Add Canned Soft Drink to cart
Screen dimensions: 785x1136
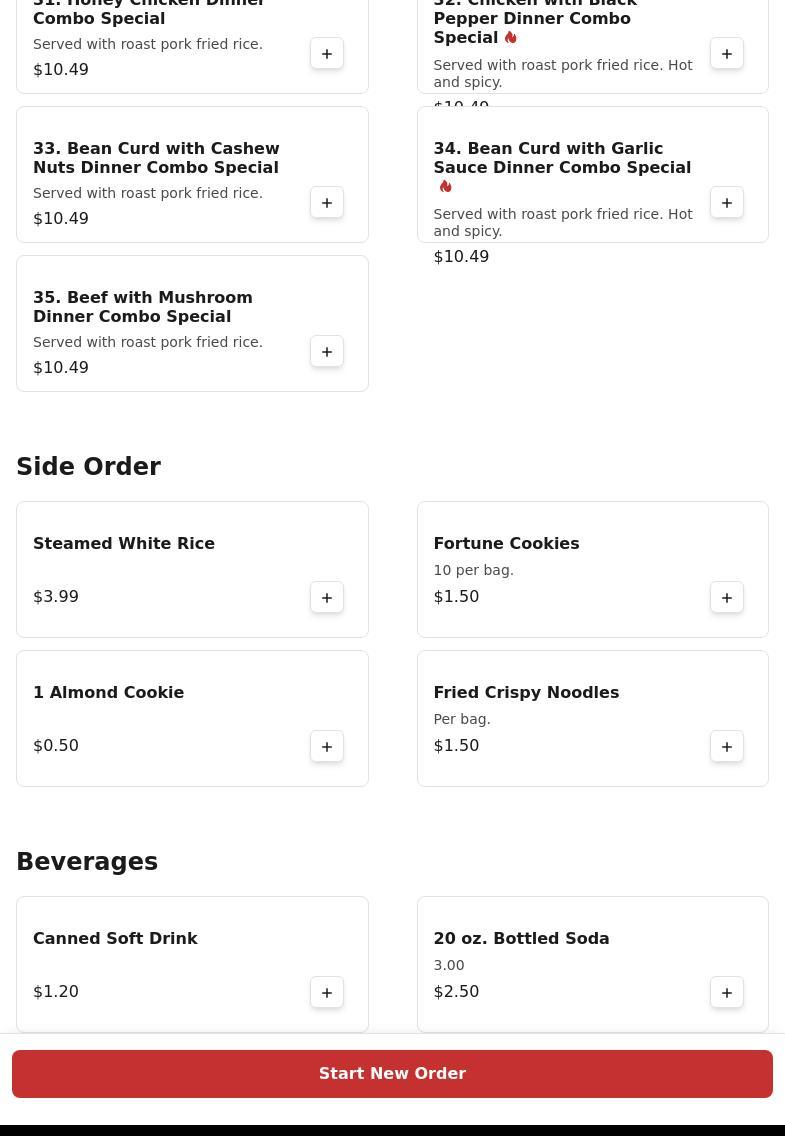coord(327,993)
